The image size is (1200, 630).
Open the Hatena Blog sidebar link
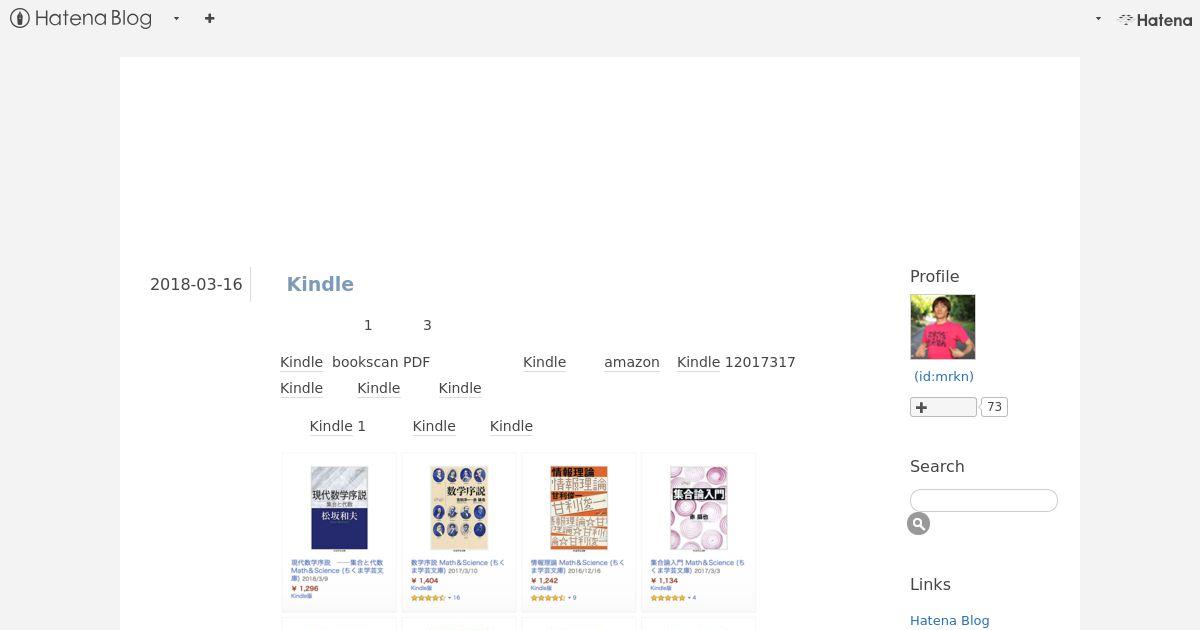[x=950, y=620]
